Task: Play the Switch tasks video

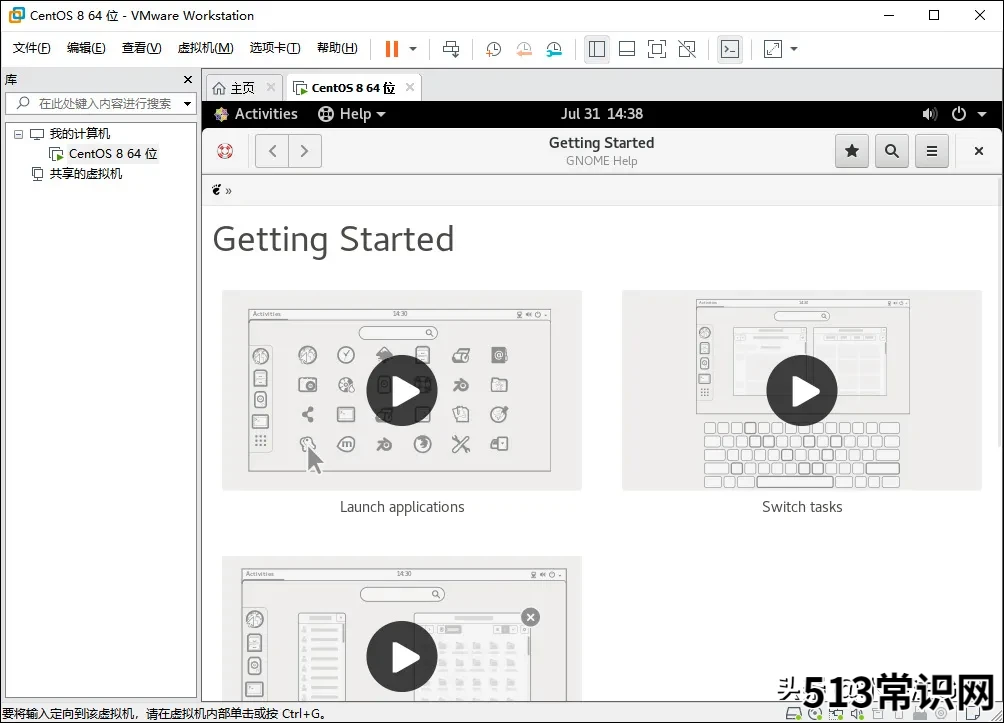Action: pyautogui.click(x=802, y=391)
